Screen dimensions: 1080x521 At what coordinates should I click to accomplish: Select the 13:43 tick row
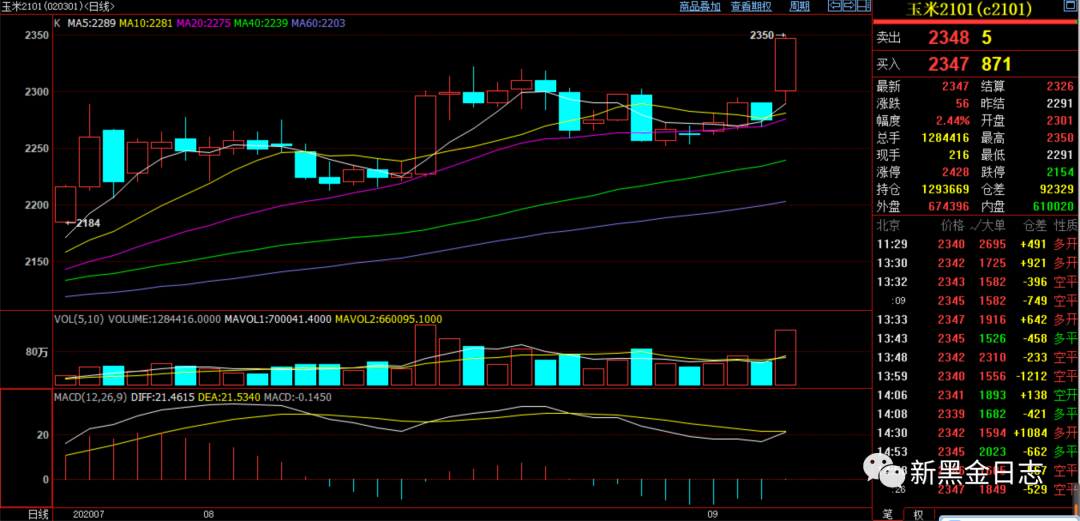pyautogui.click(x=975, y=338)
